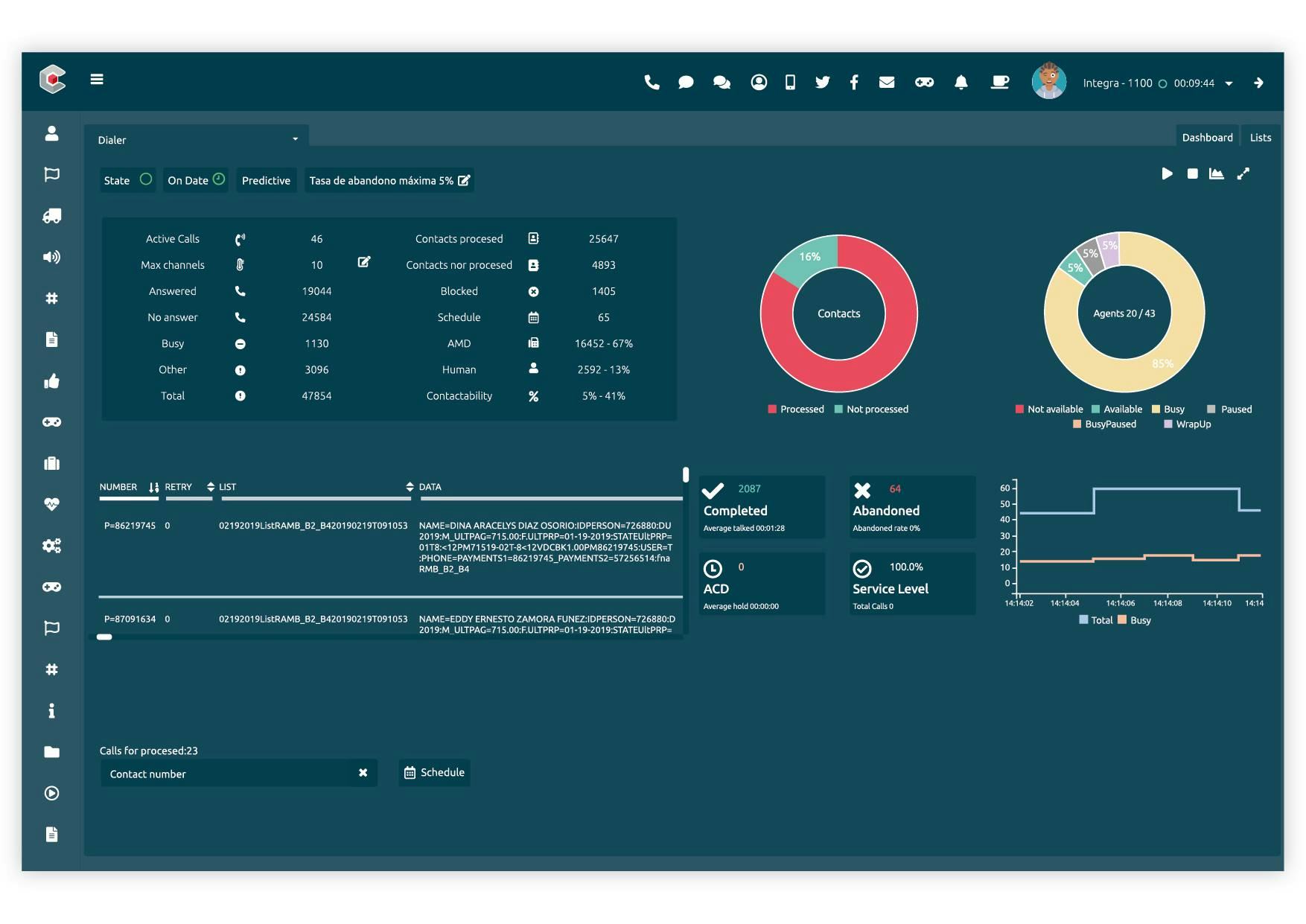The width and height of the screenshot is (1306, 924).
Task: Switch to the Lists tab
Action: pos(1260,137)
